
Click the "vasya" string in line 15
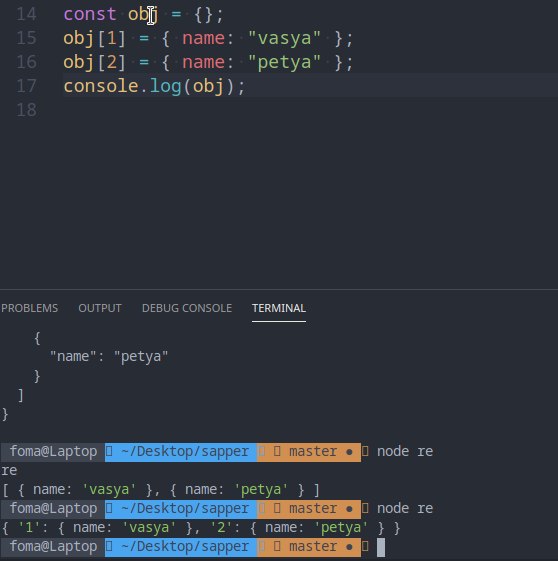click(x=284, y=38)
